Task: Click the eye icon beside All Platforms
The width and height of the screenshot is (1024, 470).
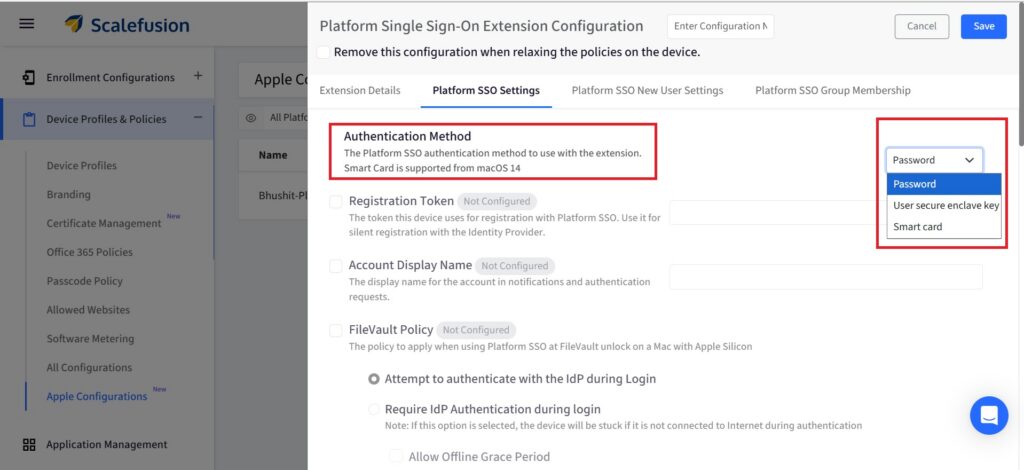Action: click(252, 118)
